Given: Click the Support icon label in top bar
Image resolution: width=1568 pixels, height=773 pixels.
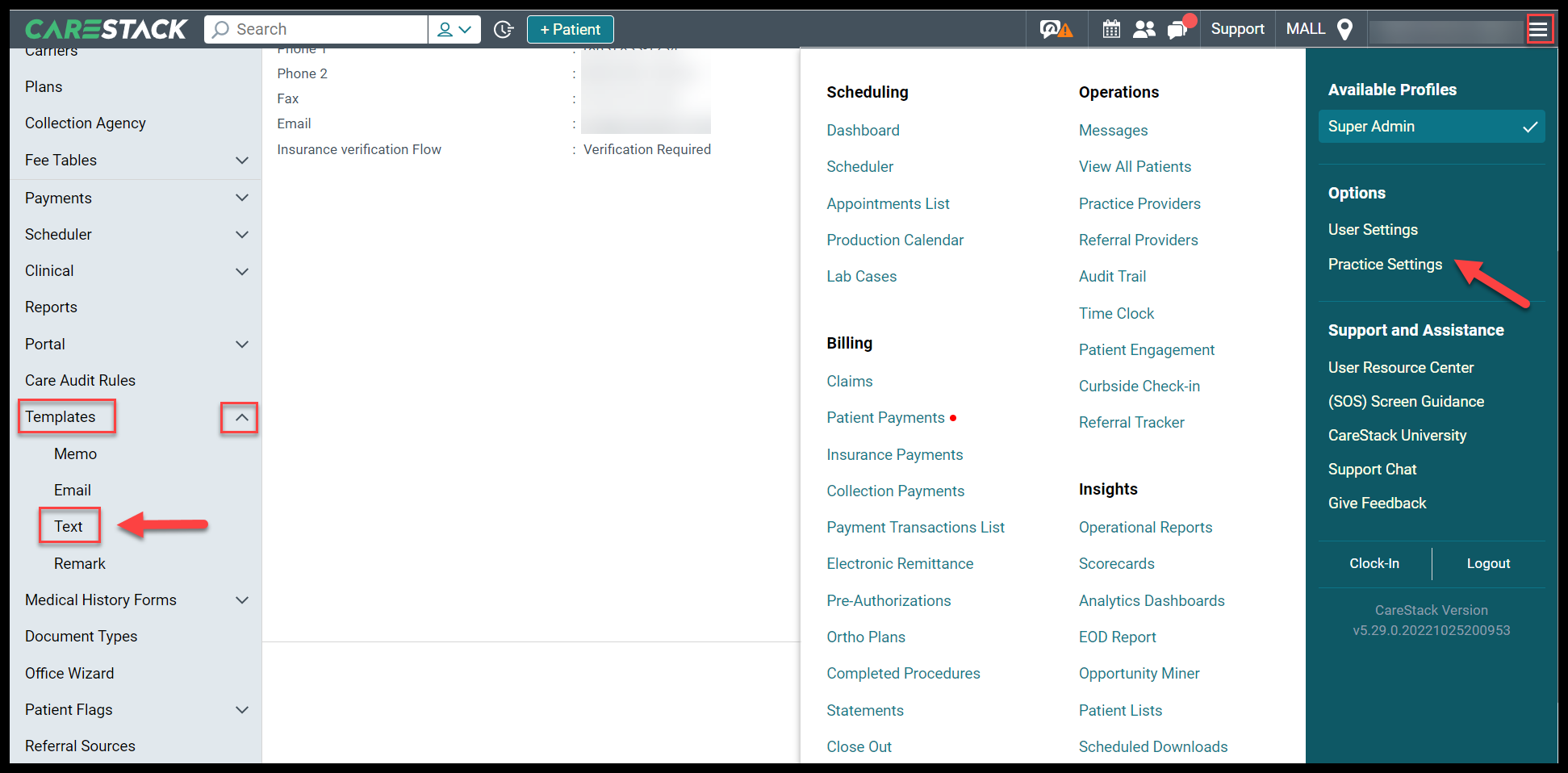Looking at the screenshot, I should pos(1237,29).
